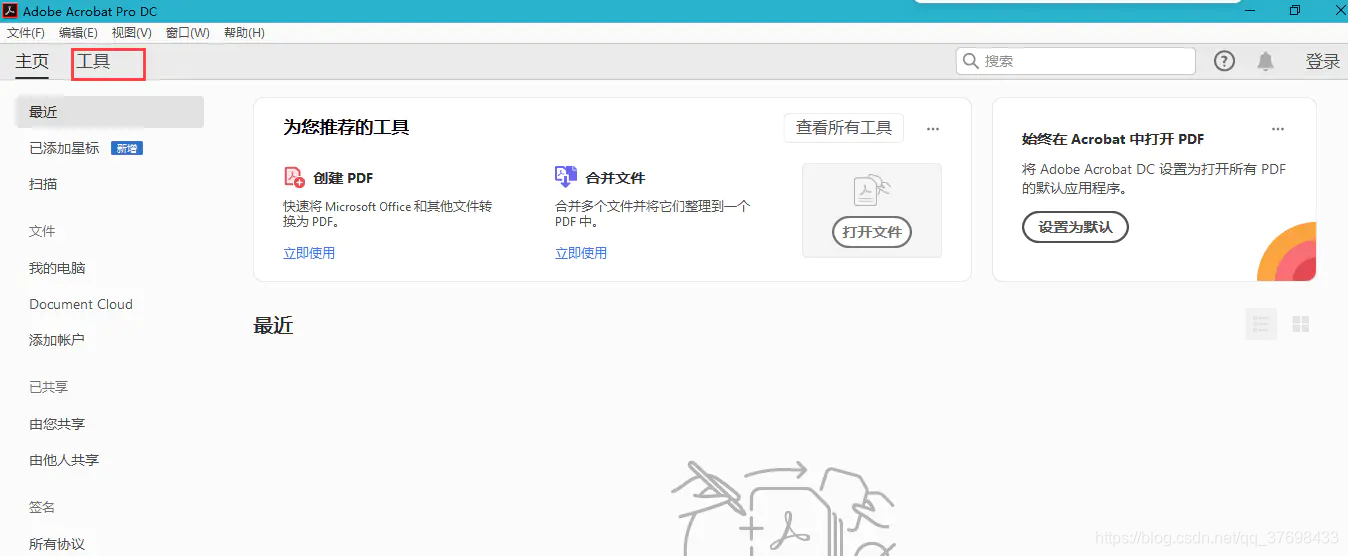The height and width of the screenshot is (556, 1348).
Task: Restore down the Acrobat window
Action: 1295,10
